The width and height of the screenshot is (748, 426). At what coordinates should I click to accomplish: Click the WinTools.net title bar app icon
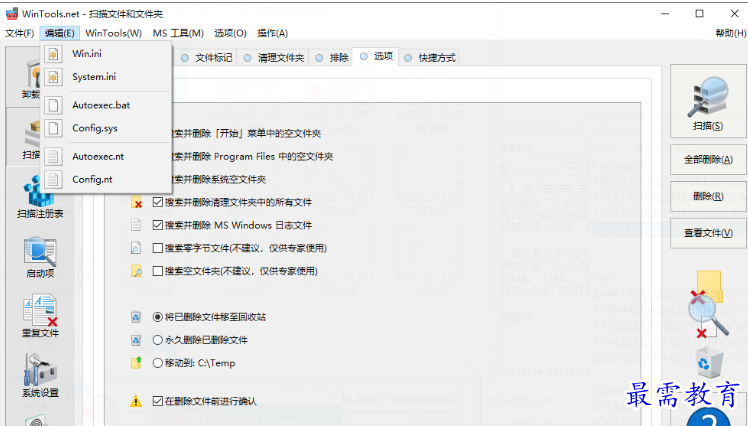11,13
